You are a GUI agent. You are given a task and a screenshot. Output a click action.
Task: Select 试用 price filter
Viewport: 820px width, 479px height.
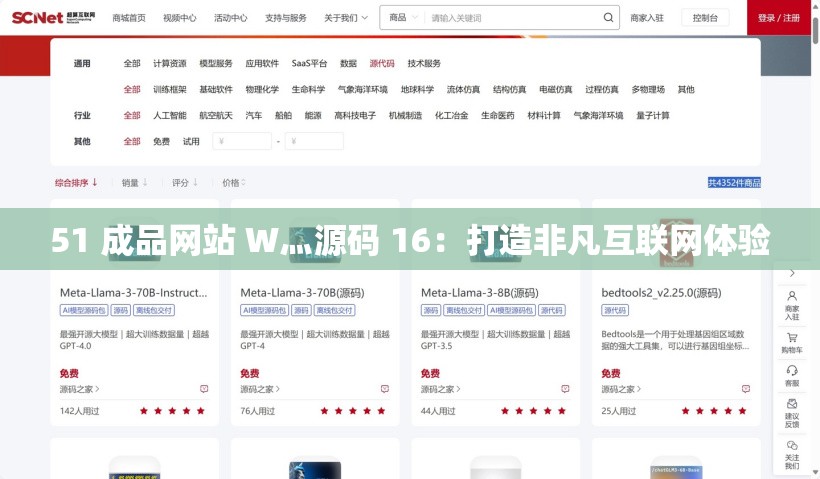191,141
